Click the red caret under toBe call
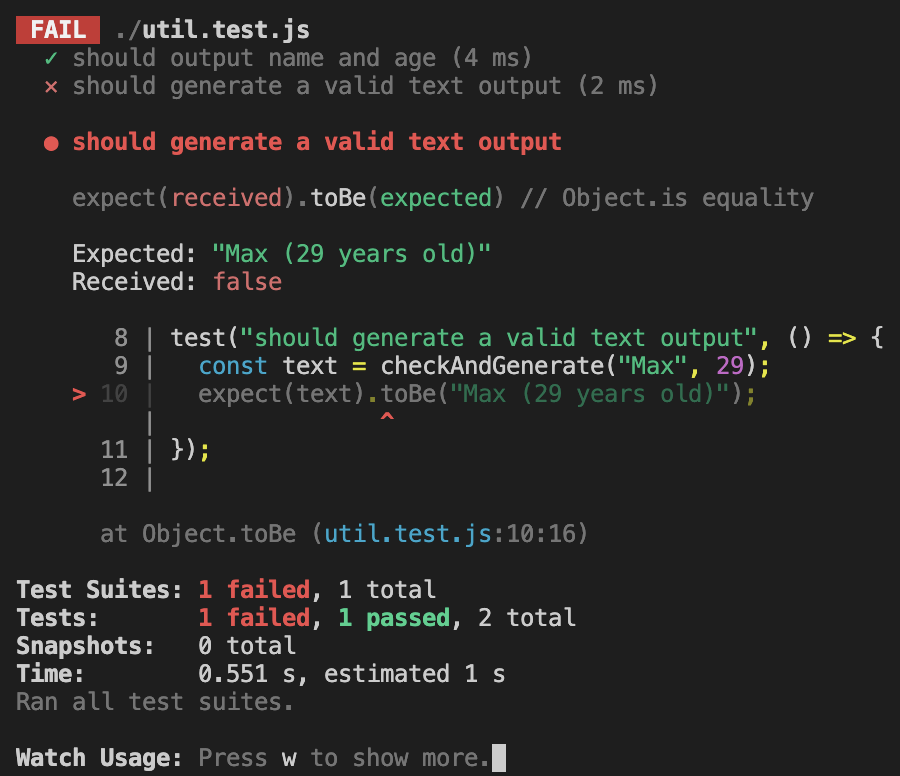The width and height of the screenshot is (900, 776). pos(387,417)
